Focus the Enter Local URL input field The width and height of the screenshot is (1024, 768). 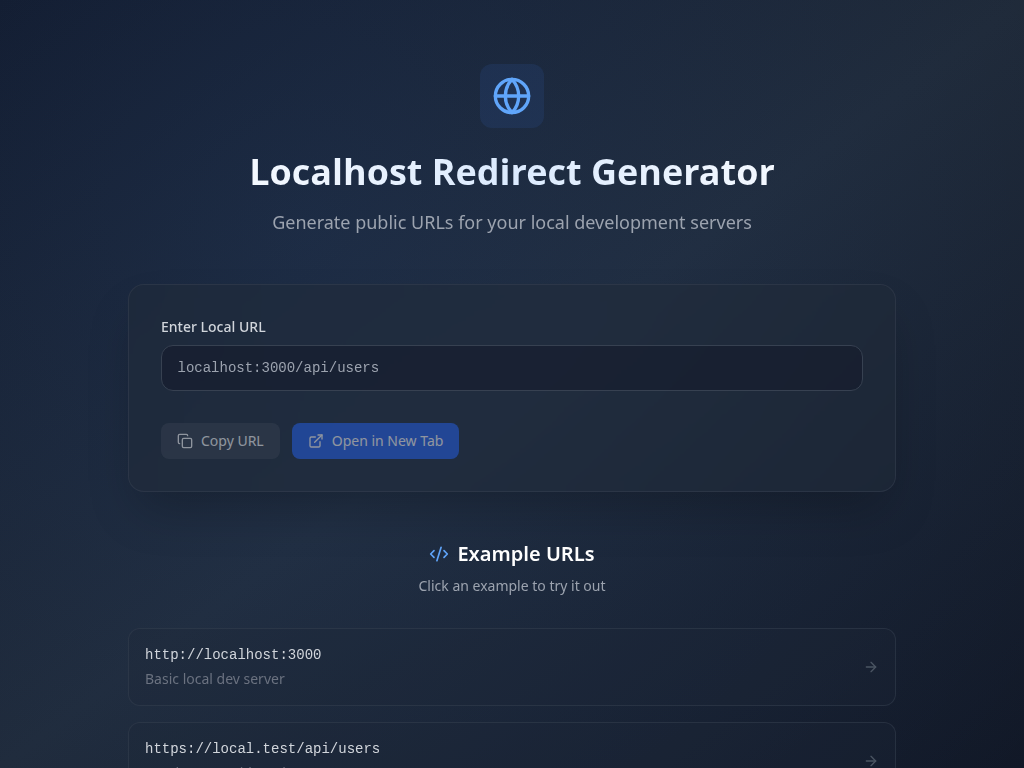pyautogui.click(x=511, y=368)
